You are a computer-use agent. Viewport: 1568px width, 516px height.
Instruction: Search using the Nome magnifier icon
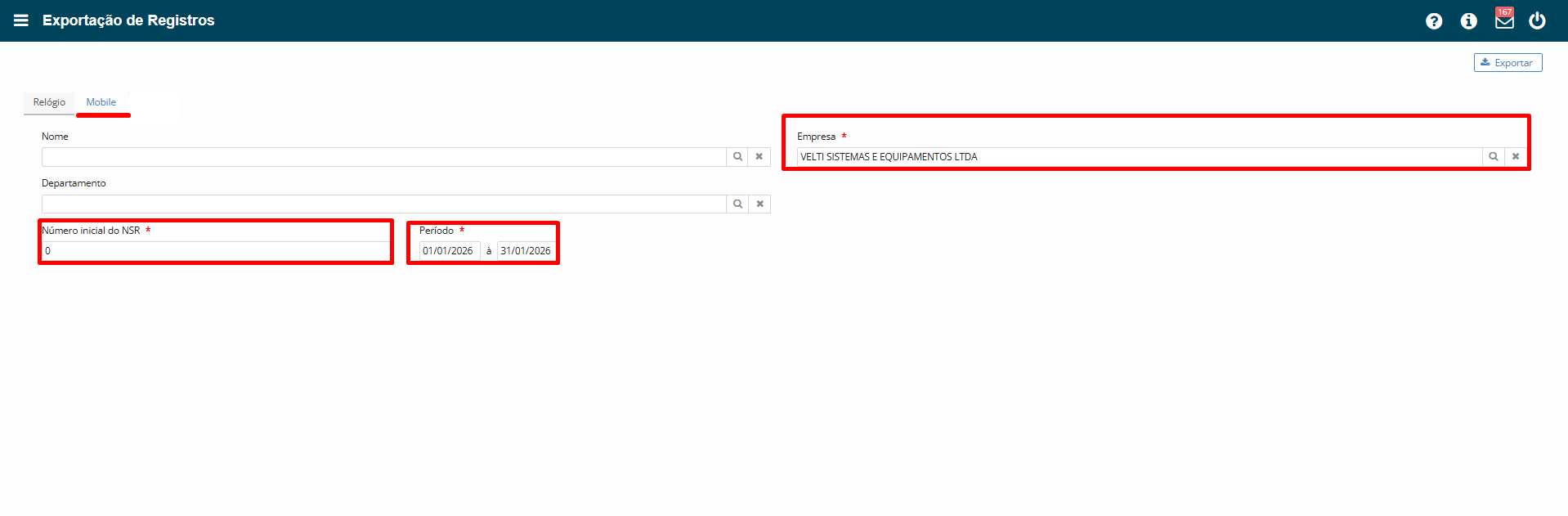(737, 157)
